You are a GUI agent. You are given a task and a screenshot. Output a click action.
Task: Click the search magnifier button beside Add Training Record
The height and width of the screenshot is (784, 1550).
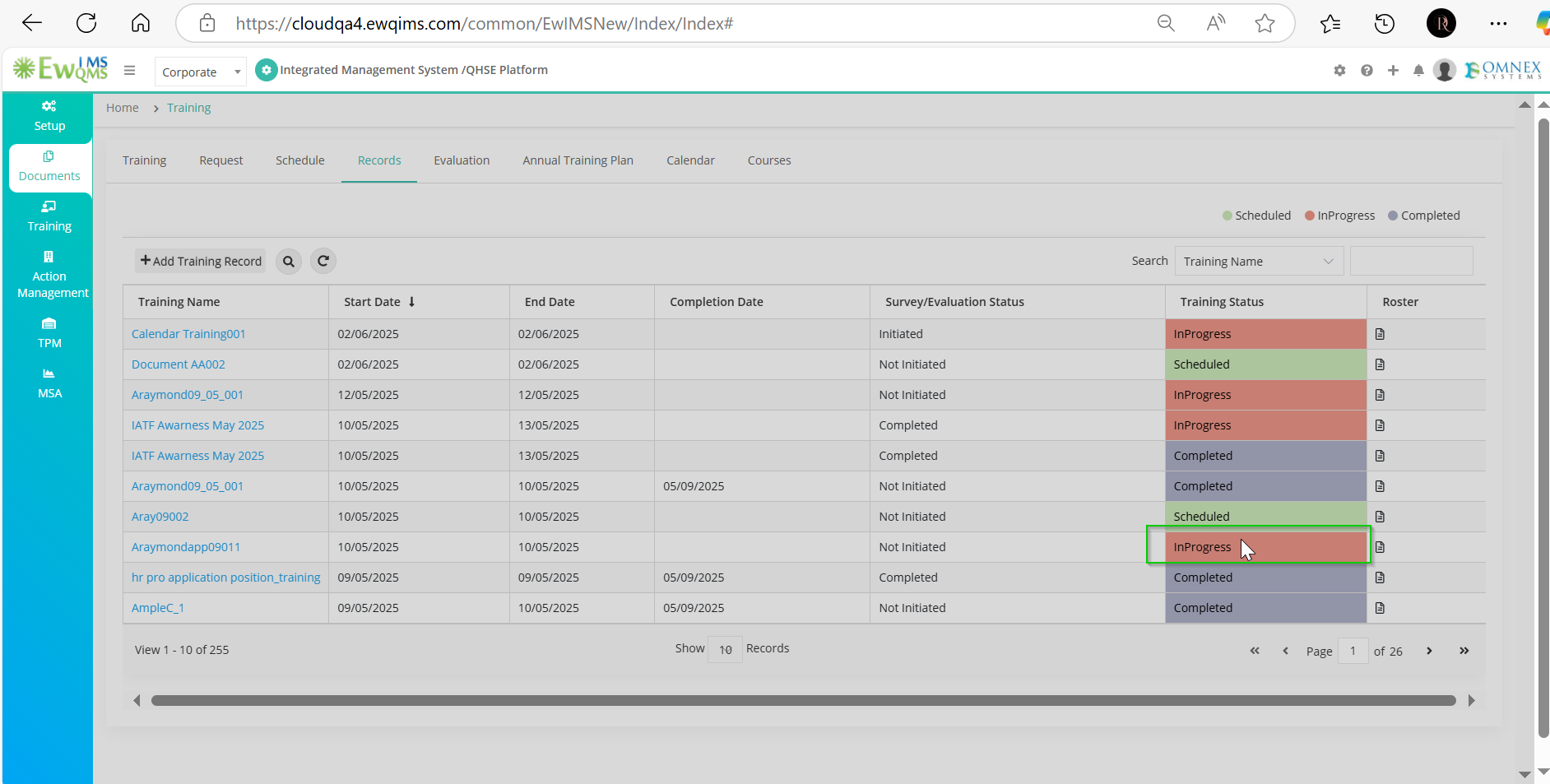point(289,262)
